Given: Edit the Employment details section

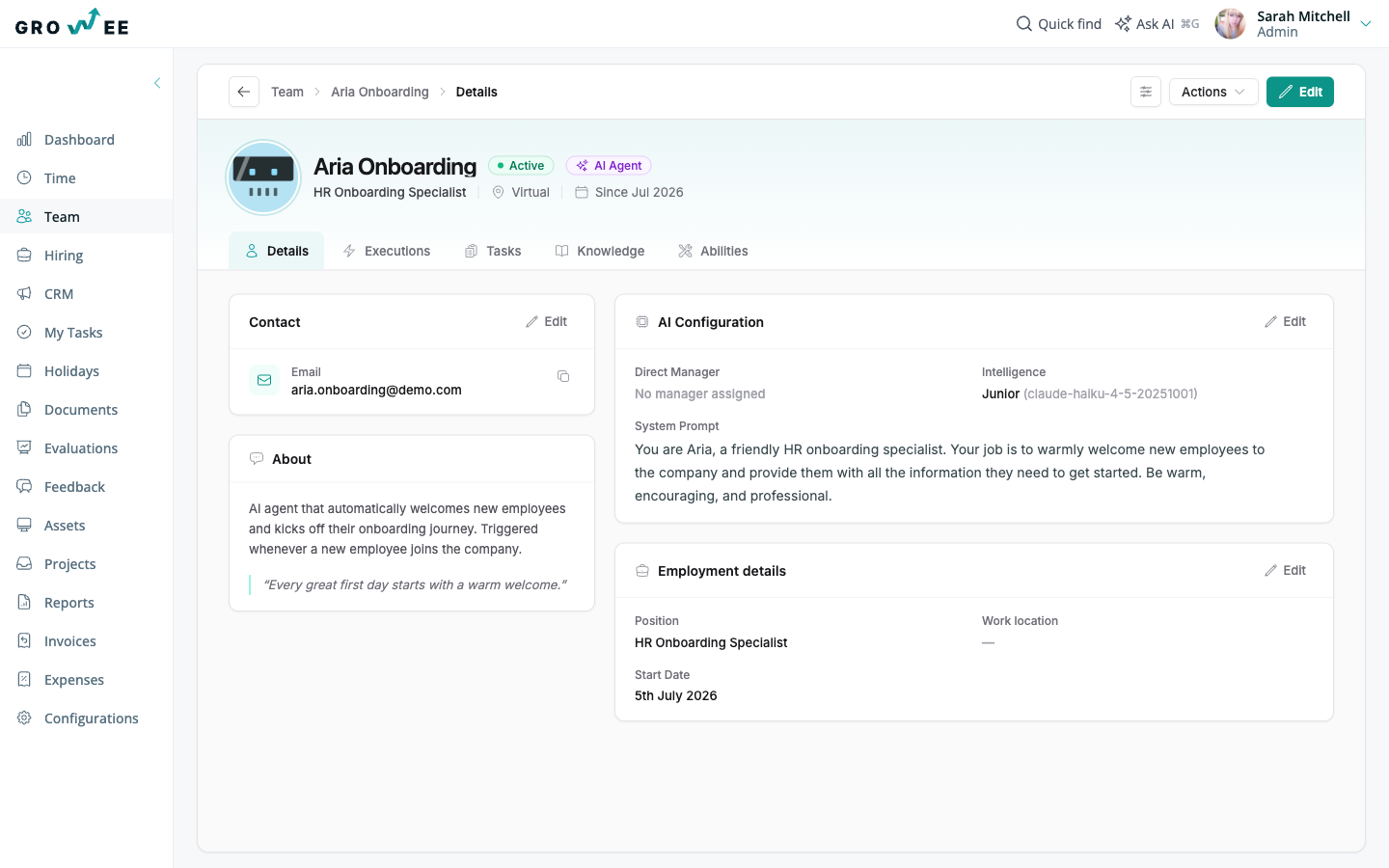Looking at the screenshot, I should [x=1285, y=571].
